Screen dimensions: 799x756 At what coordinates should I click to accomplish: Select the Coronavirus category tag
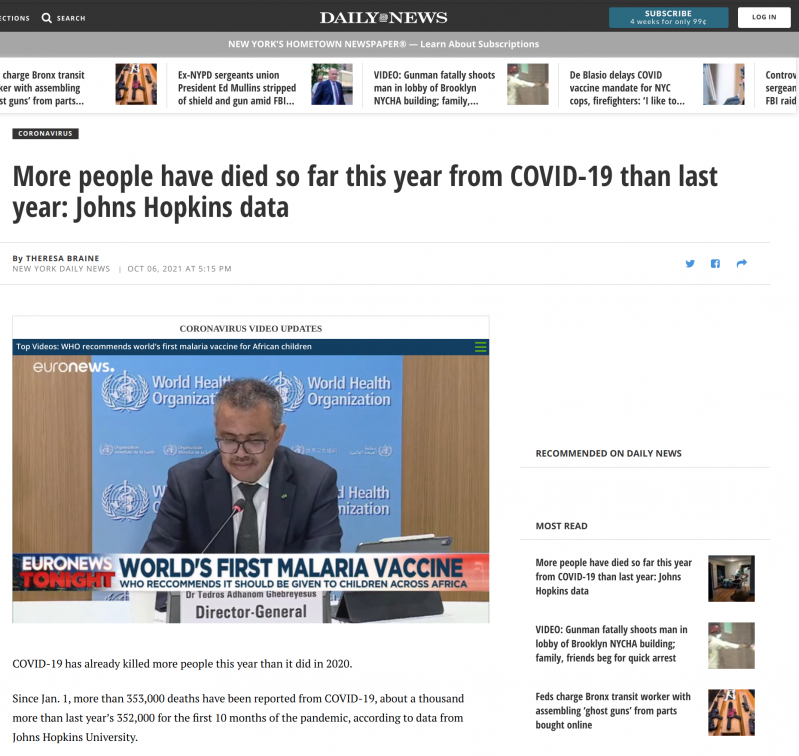click(45, 133)
